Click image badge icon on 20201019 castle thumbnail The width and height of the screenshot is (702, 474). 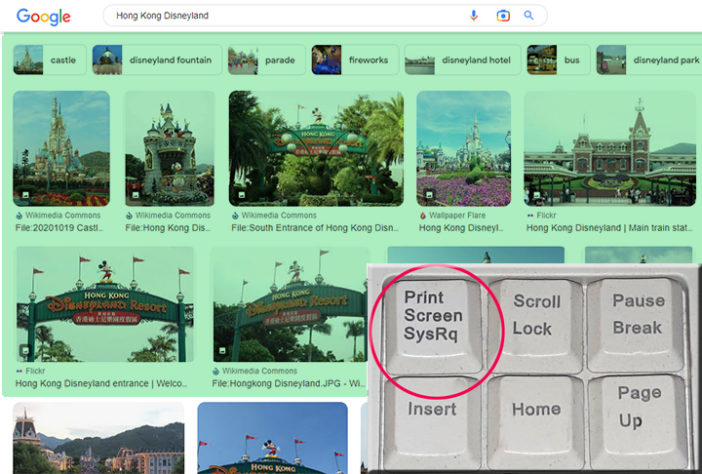[26, 195]
